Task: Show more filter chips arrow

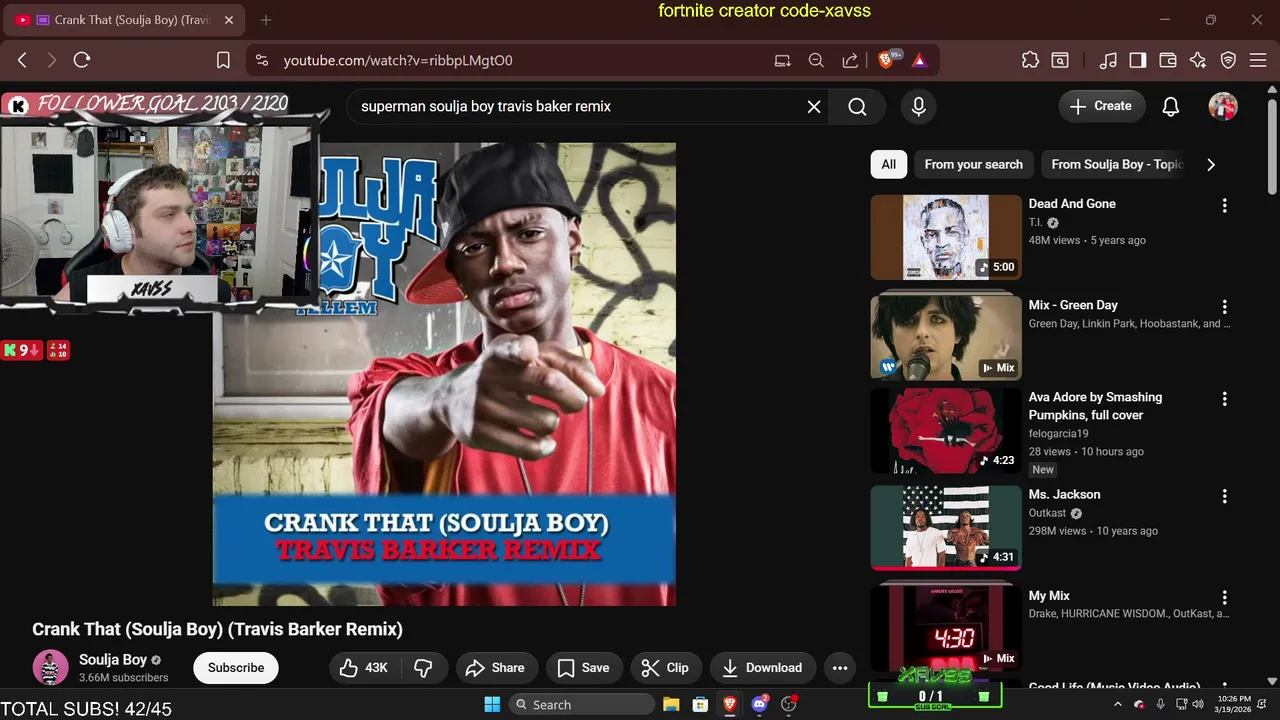Action: (x=1211, y=165)
